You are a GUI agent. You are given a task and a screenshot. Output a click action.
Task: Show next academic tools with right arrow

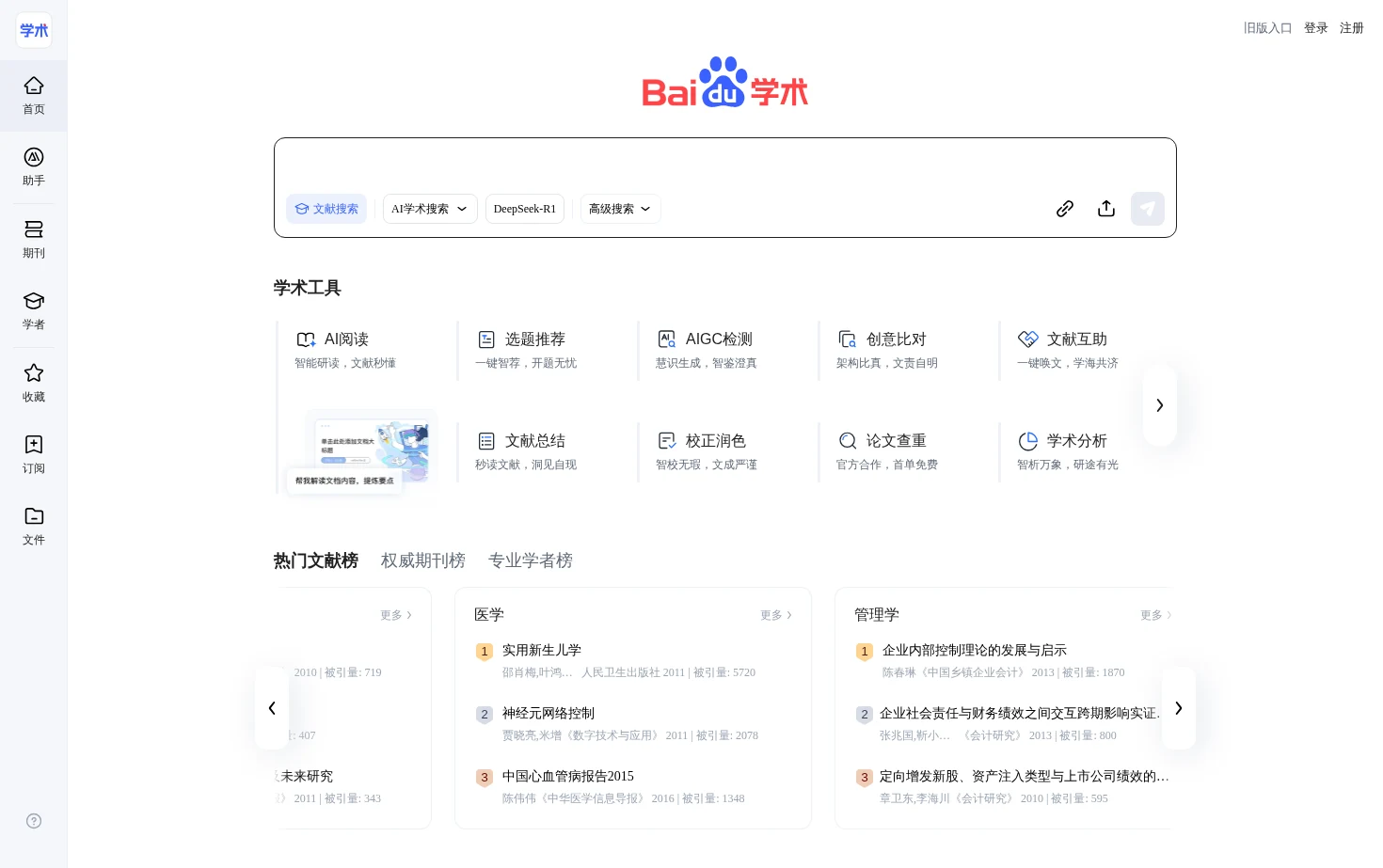pyautogui.click(x=1160, y=405)
